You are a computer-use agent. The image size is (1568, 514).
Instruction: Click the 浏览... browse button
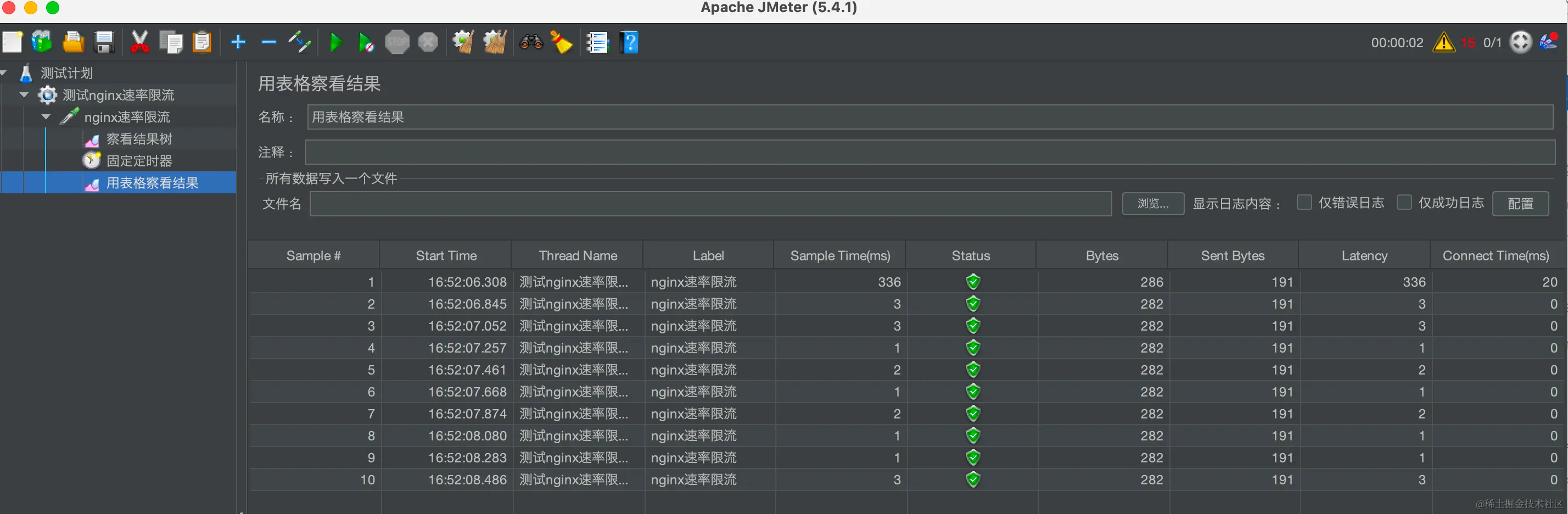pos(1152,203)
